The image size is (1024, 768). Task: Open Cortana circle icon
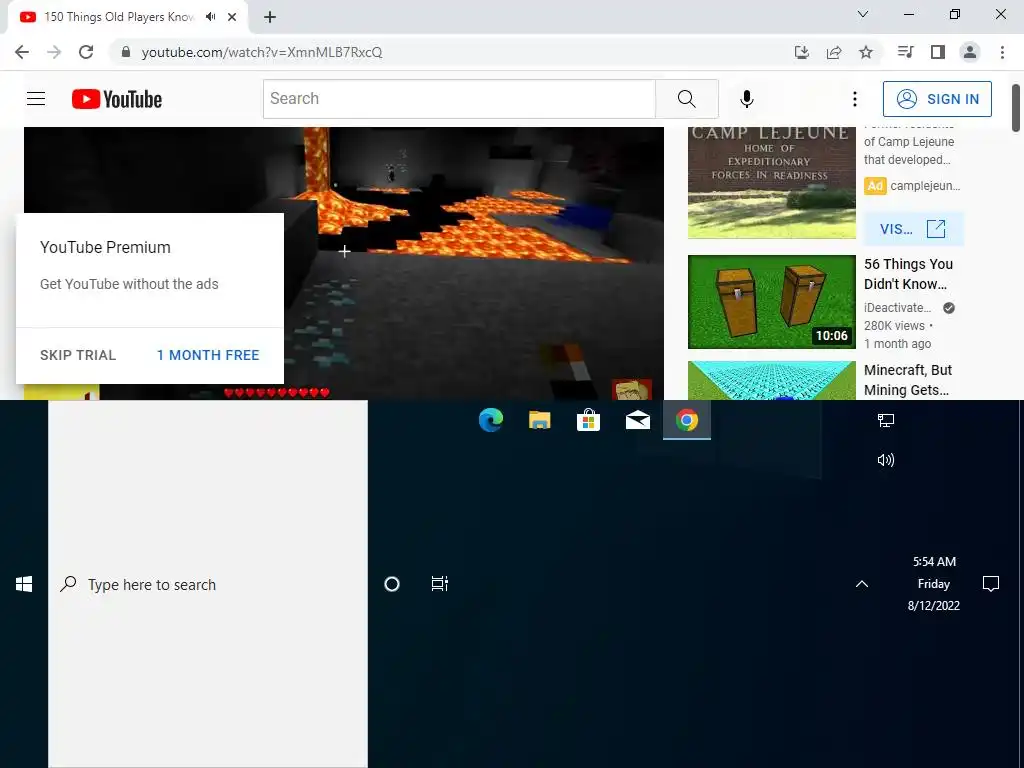coord(392,584)
